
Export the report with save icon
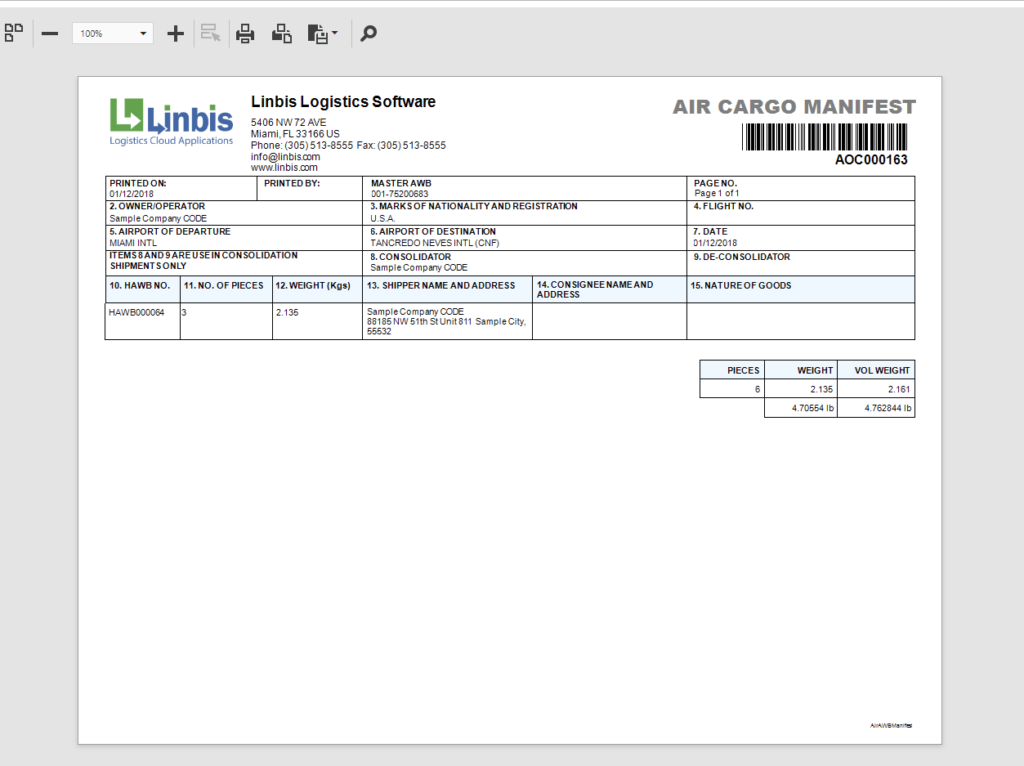[x=317, y=34]
